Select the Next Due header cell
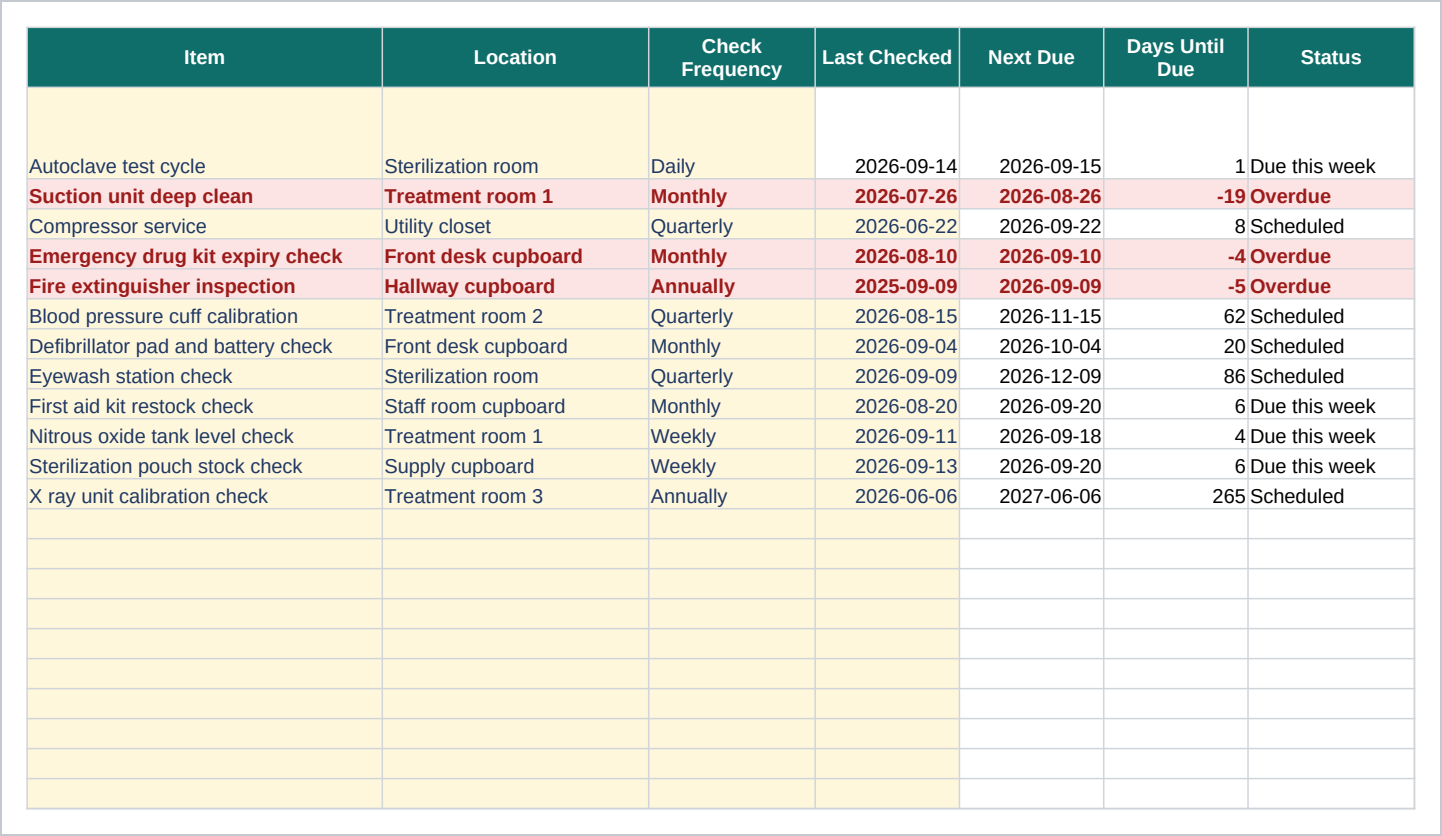 (1031, 58)
